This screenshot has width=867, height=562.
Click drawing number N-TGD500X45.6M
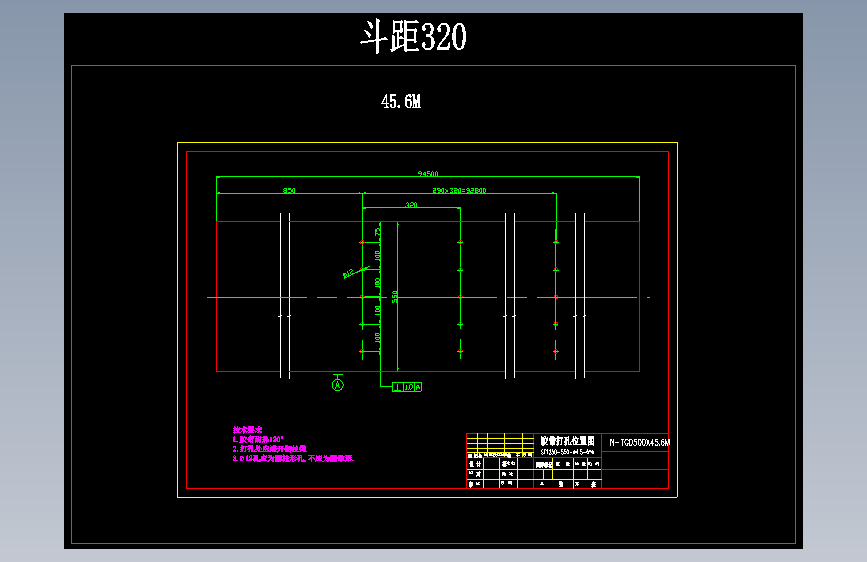click(x=639, y=443)
